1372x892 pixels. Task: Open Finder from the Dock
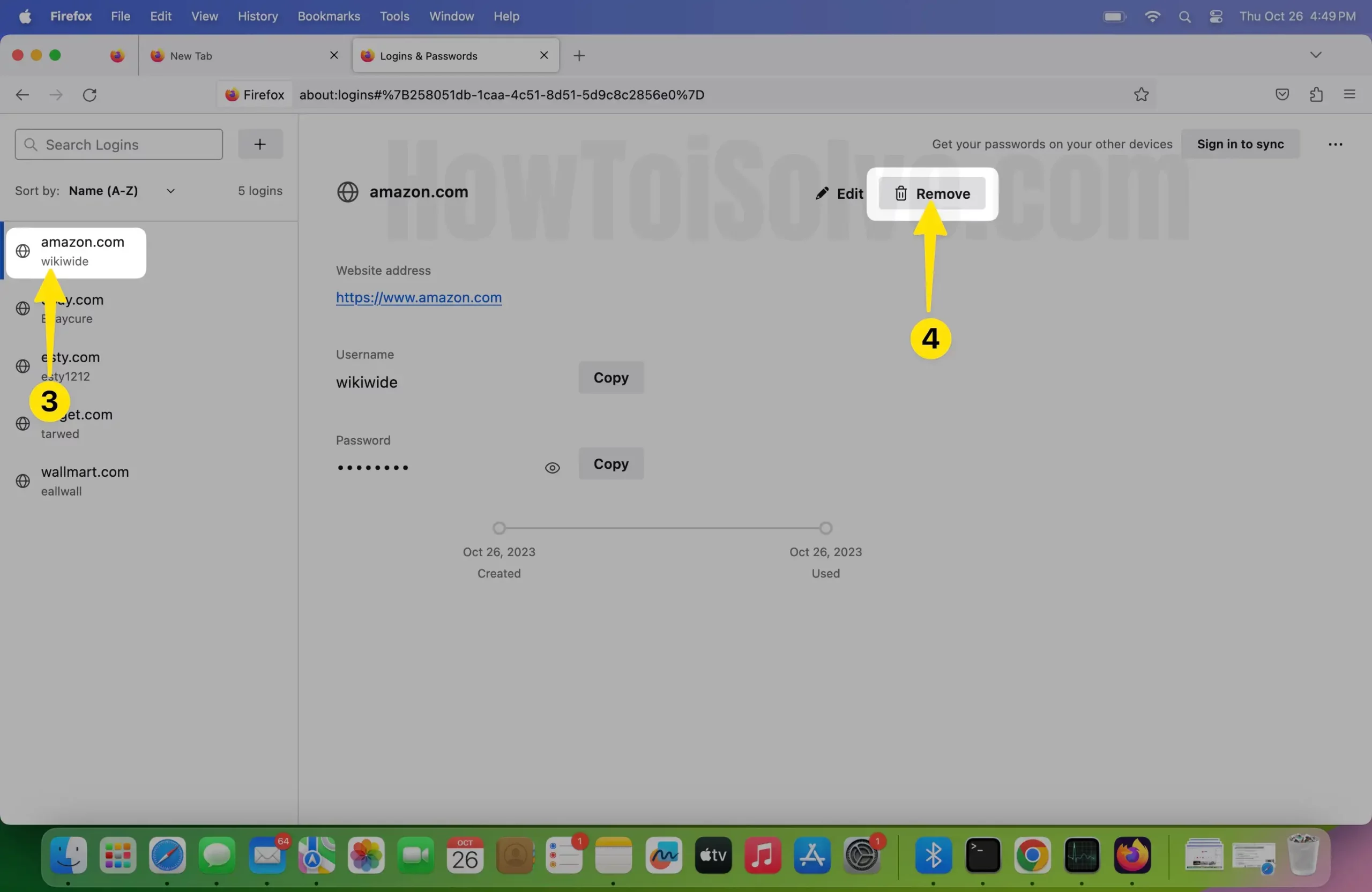click(69, 855)
